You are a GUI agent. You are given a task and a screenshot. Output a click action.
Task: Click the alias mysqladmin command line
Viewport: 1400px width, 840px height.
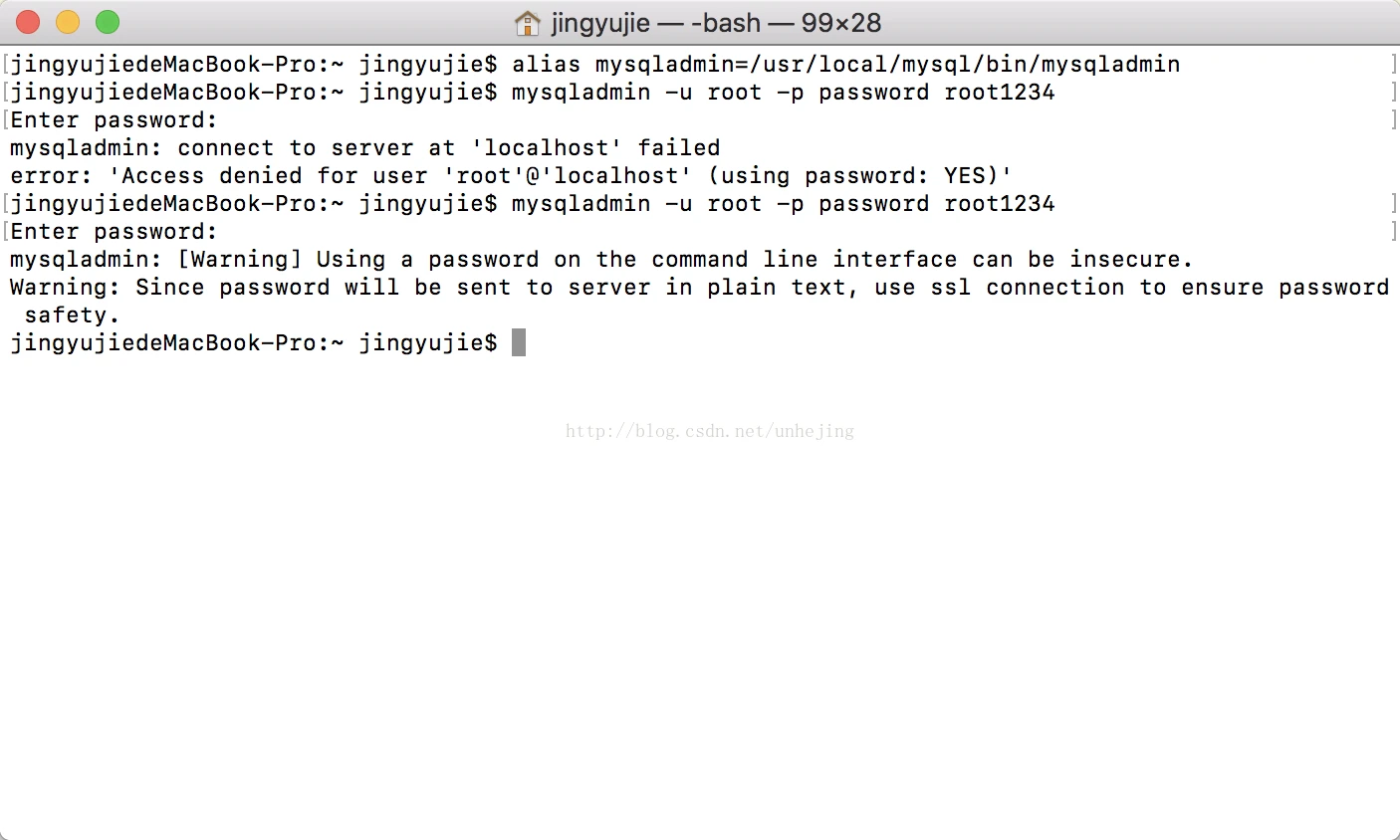[x=595, y=65]
